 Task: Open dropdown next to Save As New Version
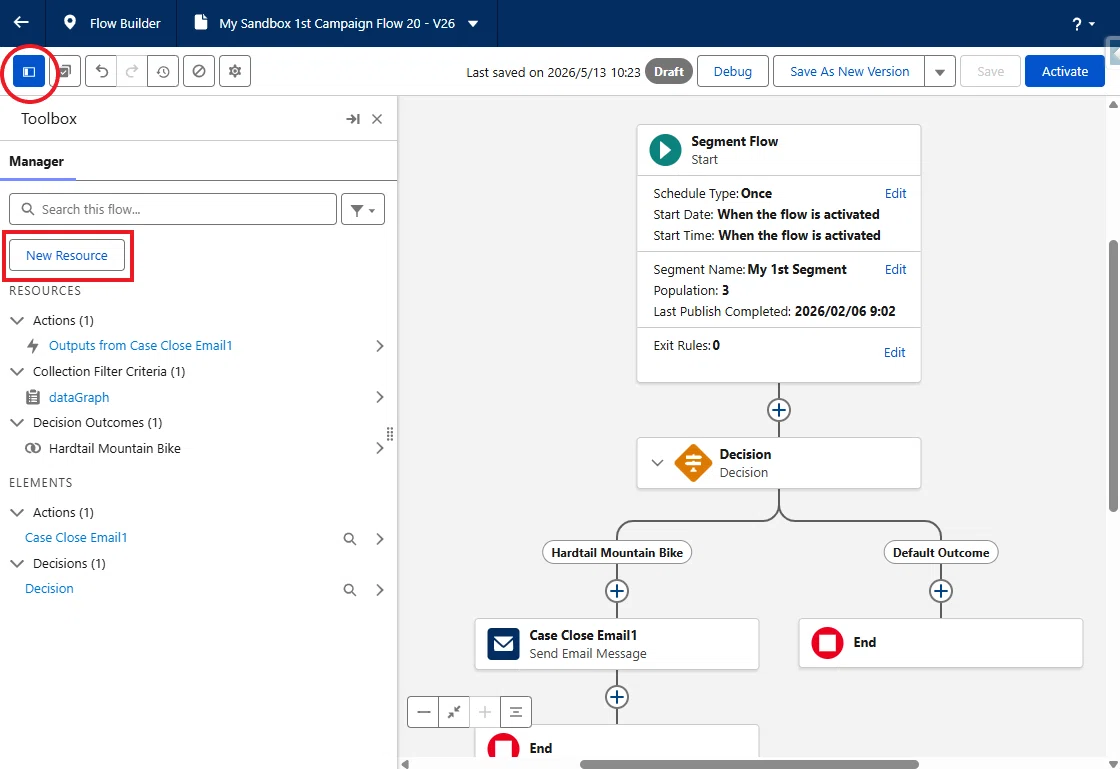tap(940, 71)
